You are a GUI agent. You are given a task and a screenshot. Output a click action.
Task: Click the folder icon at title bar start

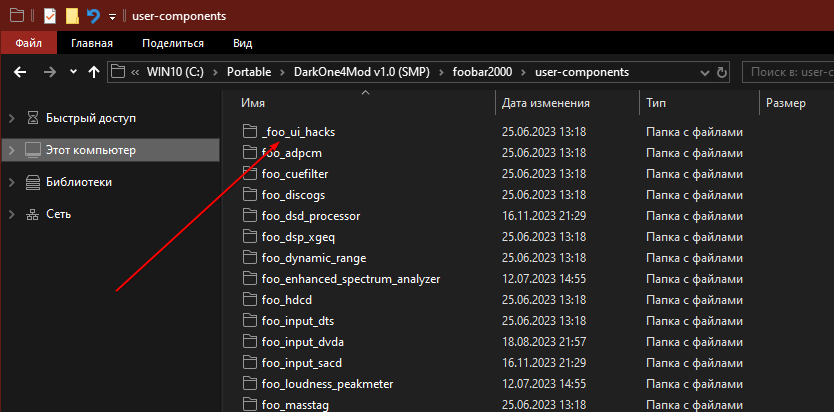coord(17,16)
